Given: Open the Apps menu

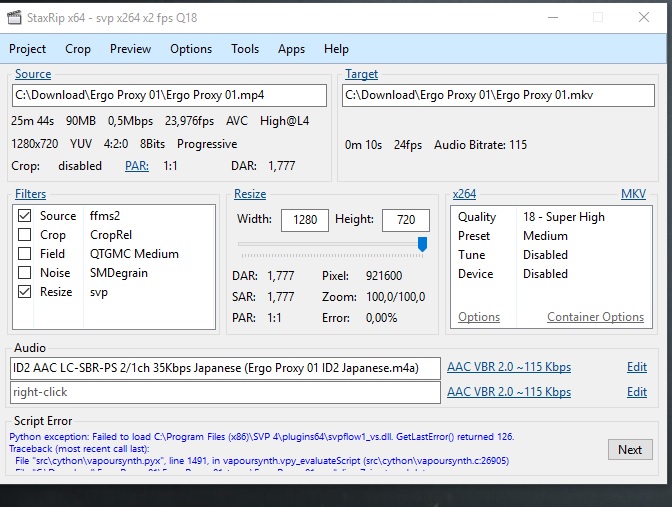Looking at the screenshot, I should [291, 49].
